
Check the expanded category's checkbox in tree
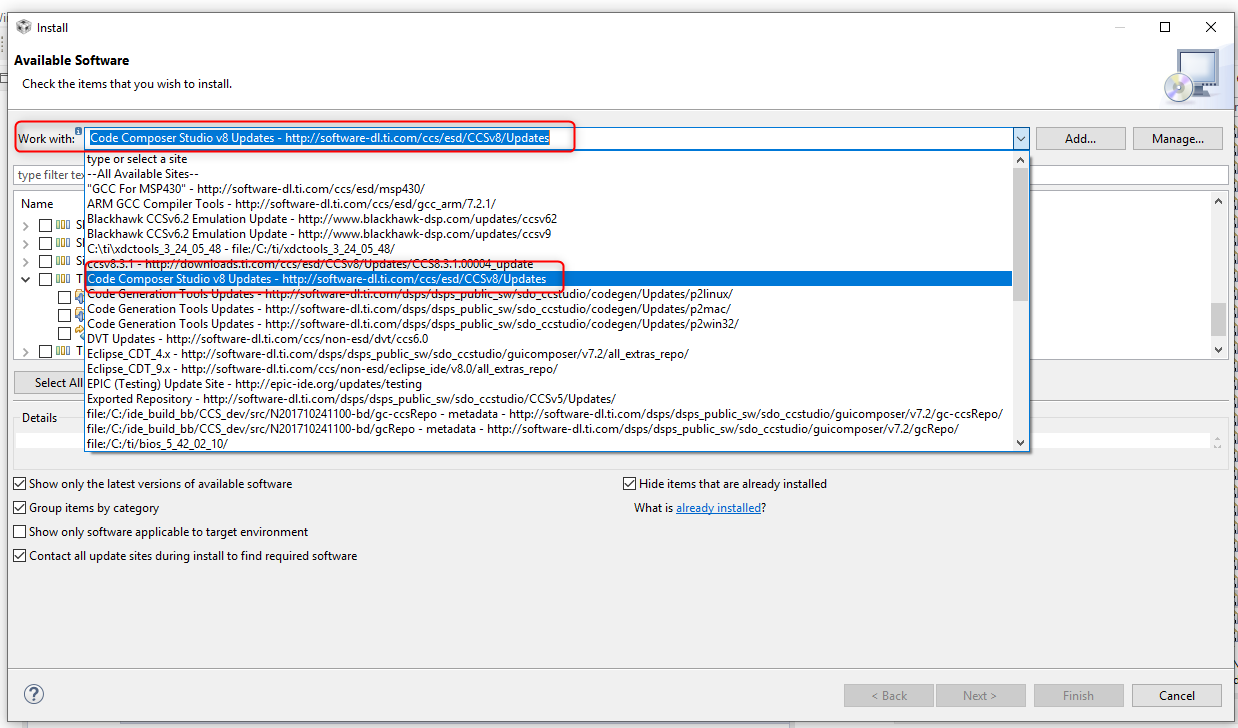click(45, 279)
